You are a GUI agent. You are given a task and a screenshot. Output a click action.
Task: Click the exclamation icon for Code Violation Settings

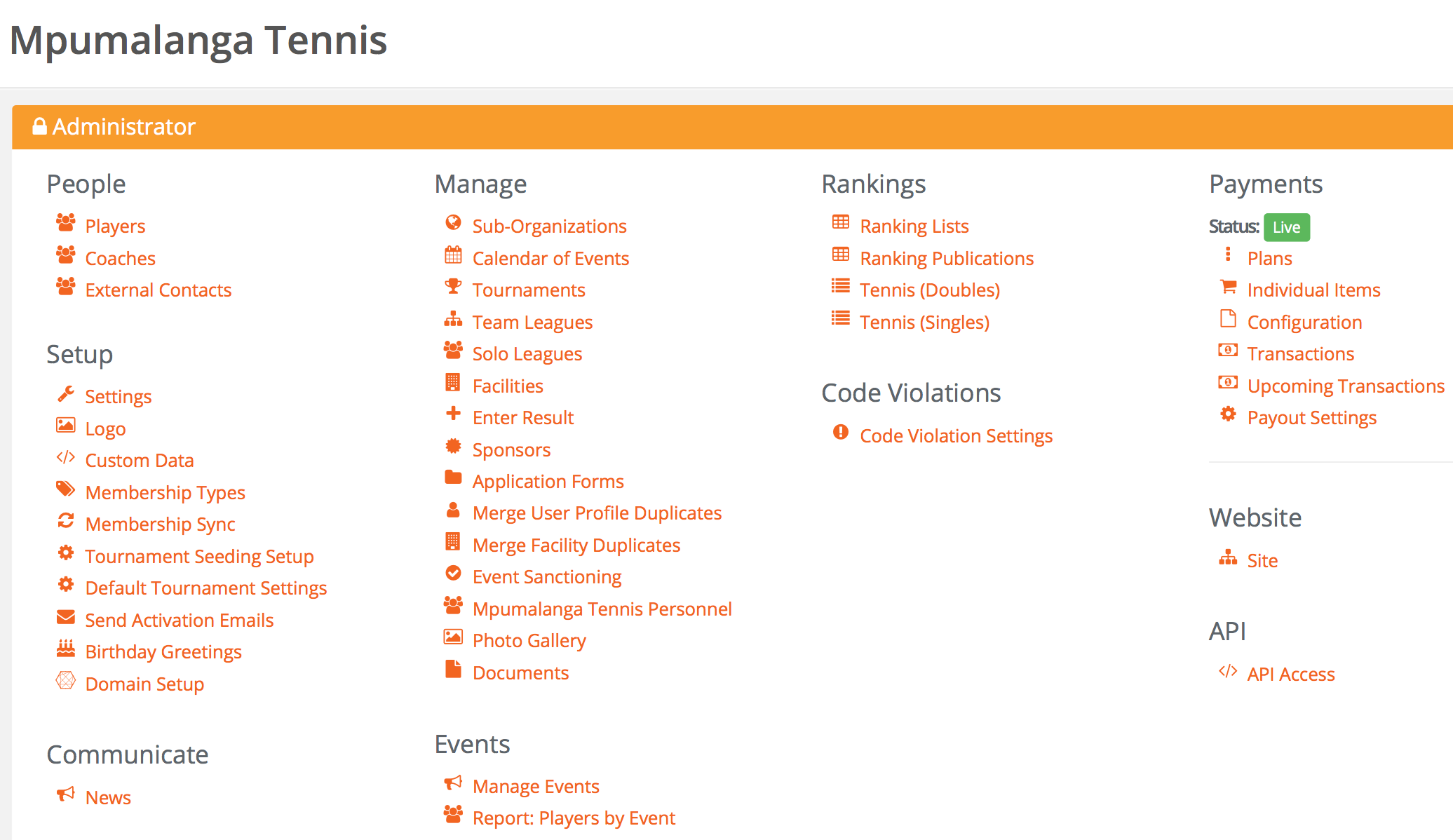click(841, 433)
